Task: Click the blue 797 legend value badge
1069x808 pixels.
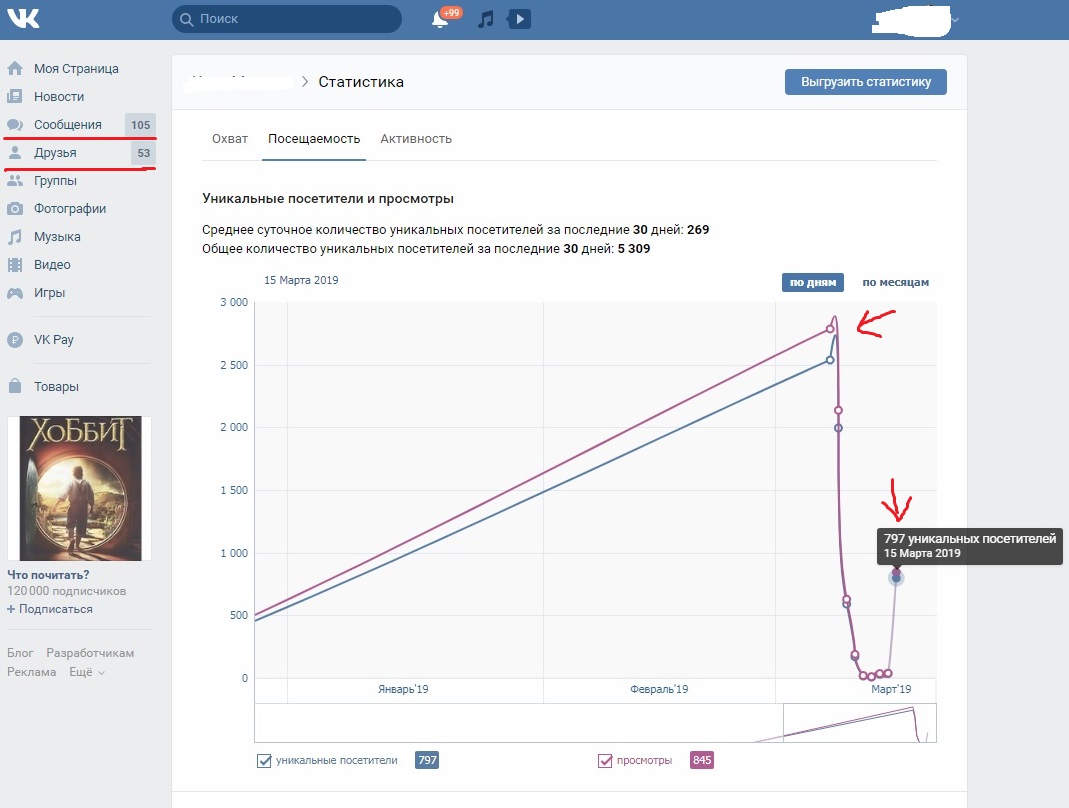Action: tap(427, 760)
